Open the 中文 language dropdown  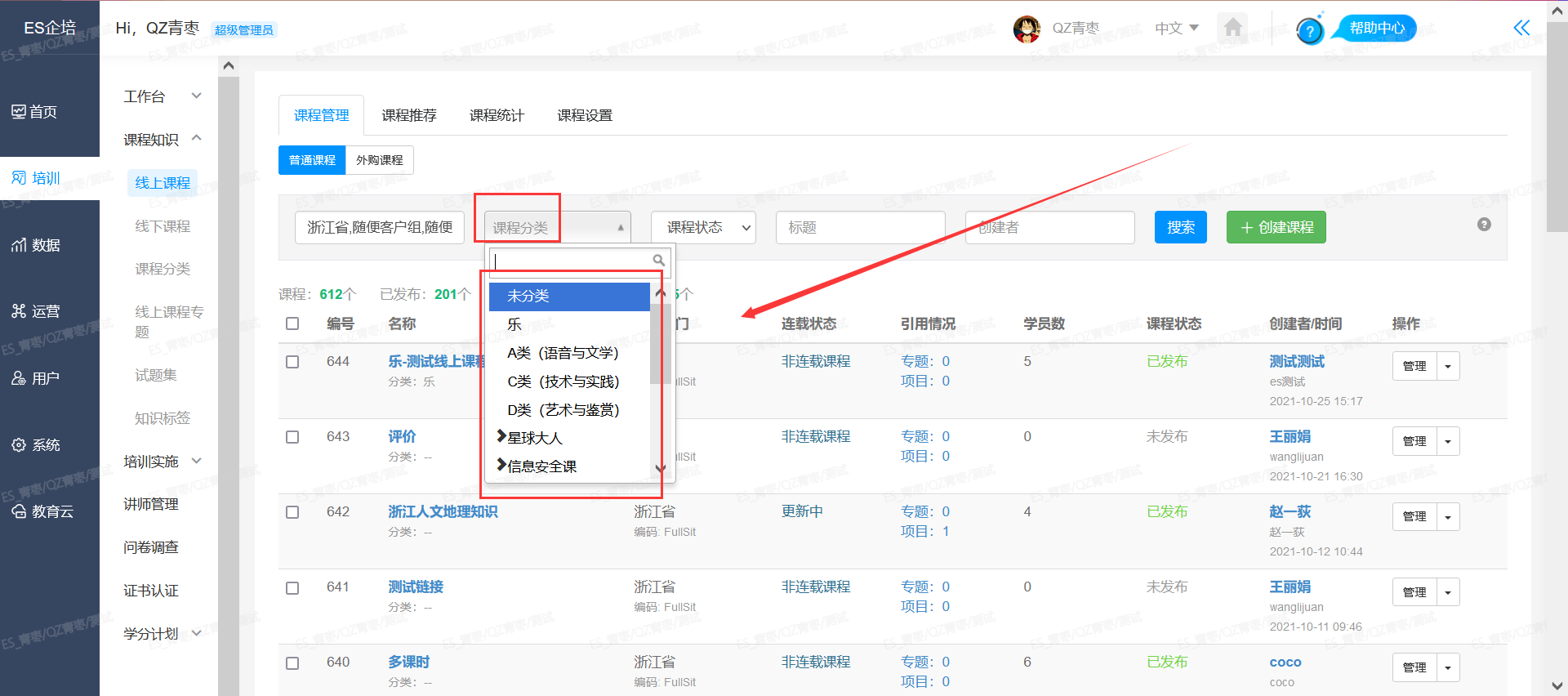1177,29
